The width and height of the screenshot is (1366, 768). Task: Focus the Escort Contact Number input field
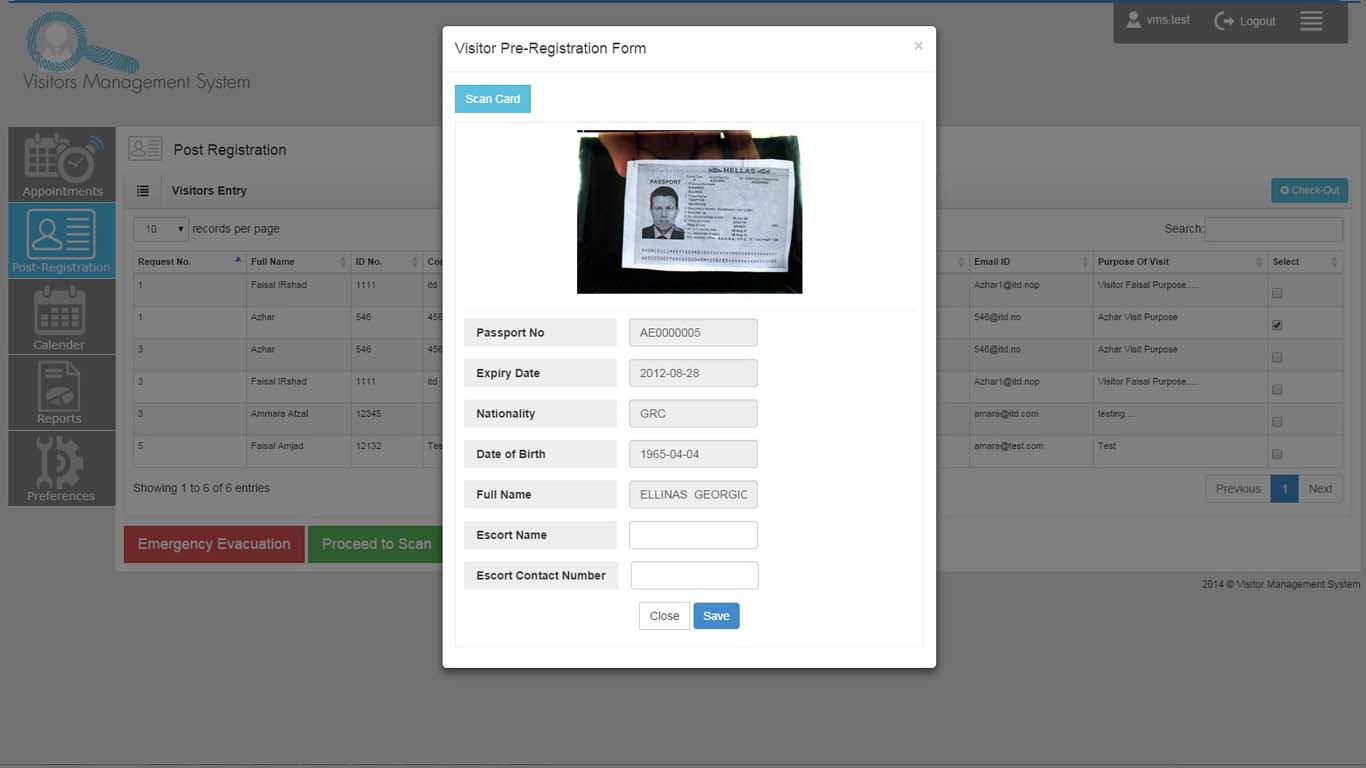(x=694, y=575)
